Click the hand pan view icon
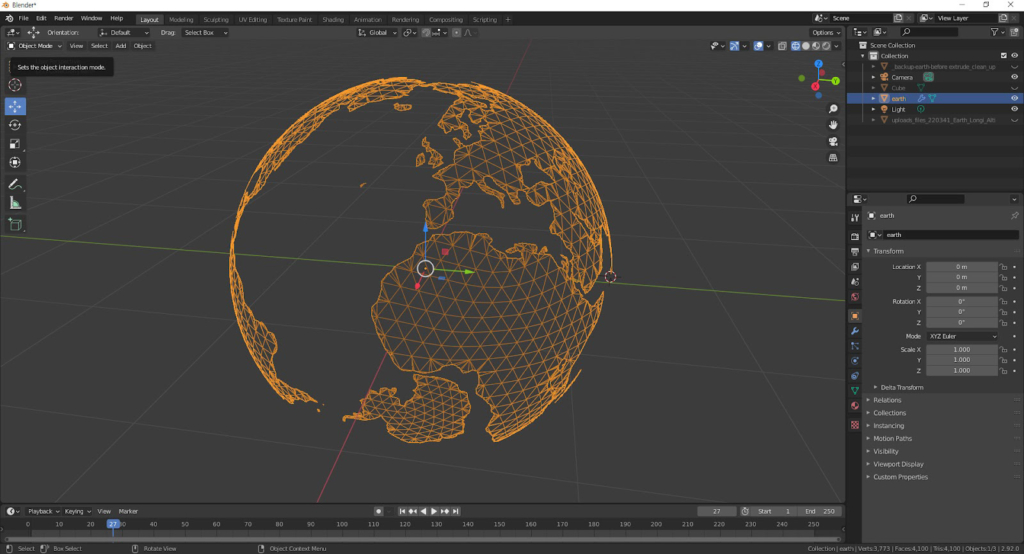Image resolution: width=1024 pixels, height=554 pixels. click(833, 124)
